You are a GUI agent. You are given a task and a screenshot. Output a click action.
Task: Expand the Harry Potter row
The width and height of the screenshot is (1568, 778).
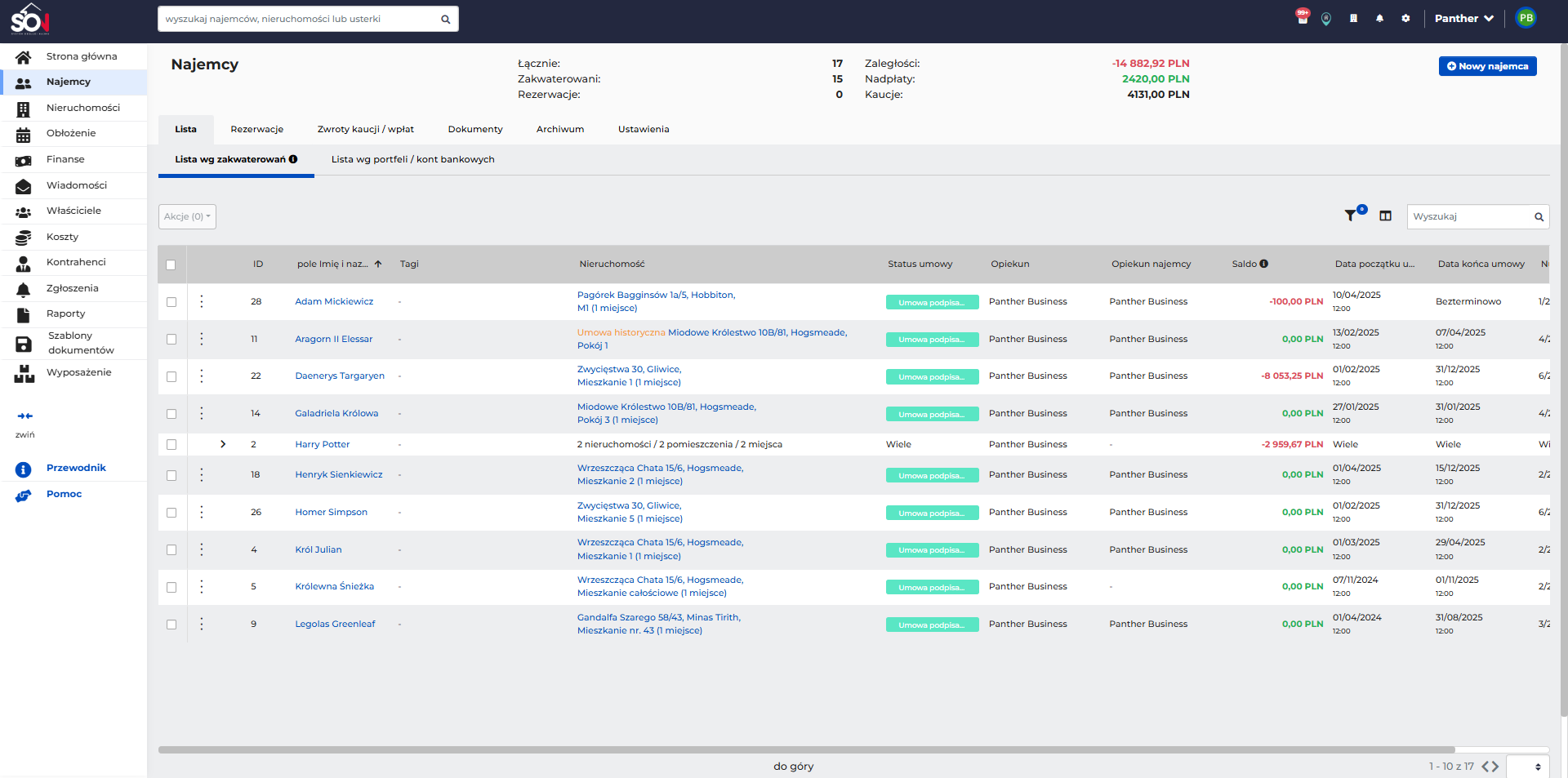(222, 444)
